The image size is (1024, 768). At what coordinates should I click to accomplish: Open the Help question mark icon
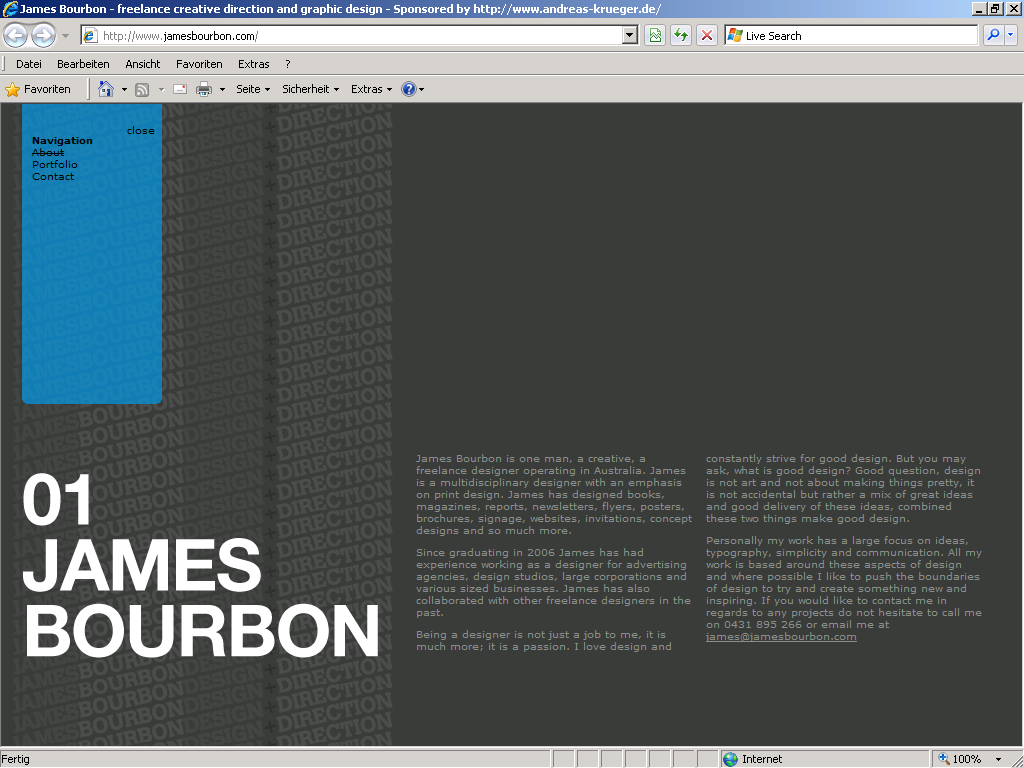click(x=408, y=89)
